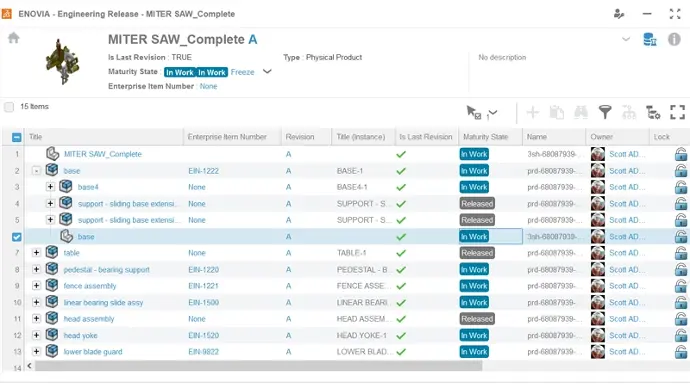Screen dimensions: 690x388
Task: Expand table to full screen icon
Action: (x=677, y=113)
